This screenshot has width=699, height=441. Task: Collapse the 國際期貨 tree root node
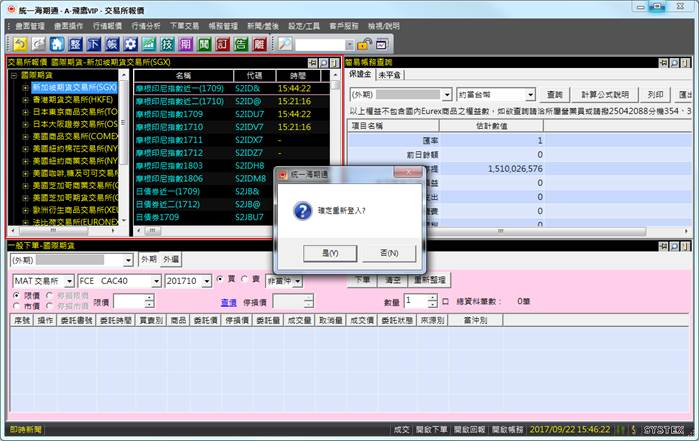pos(14,75)
